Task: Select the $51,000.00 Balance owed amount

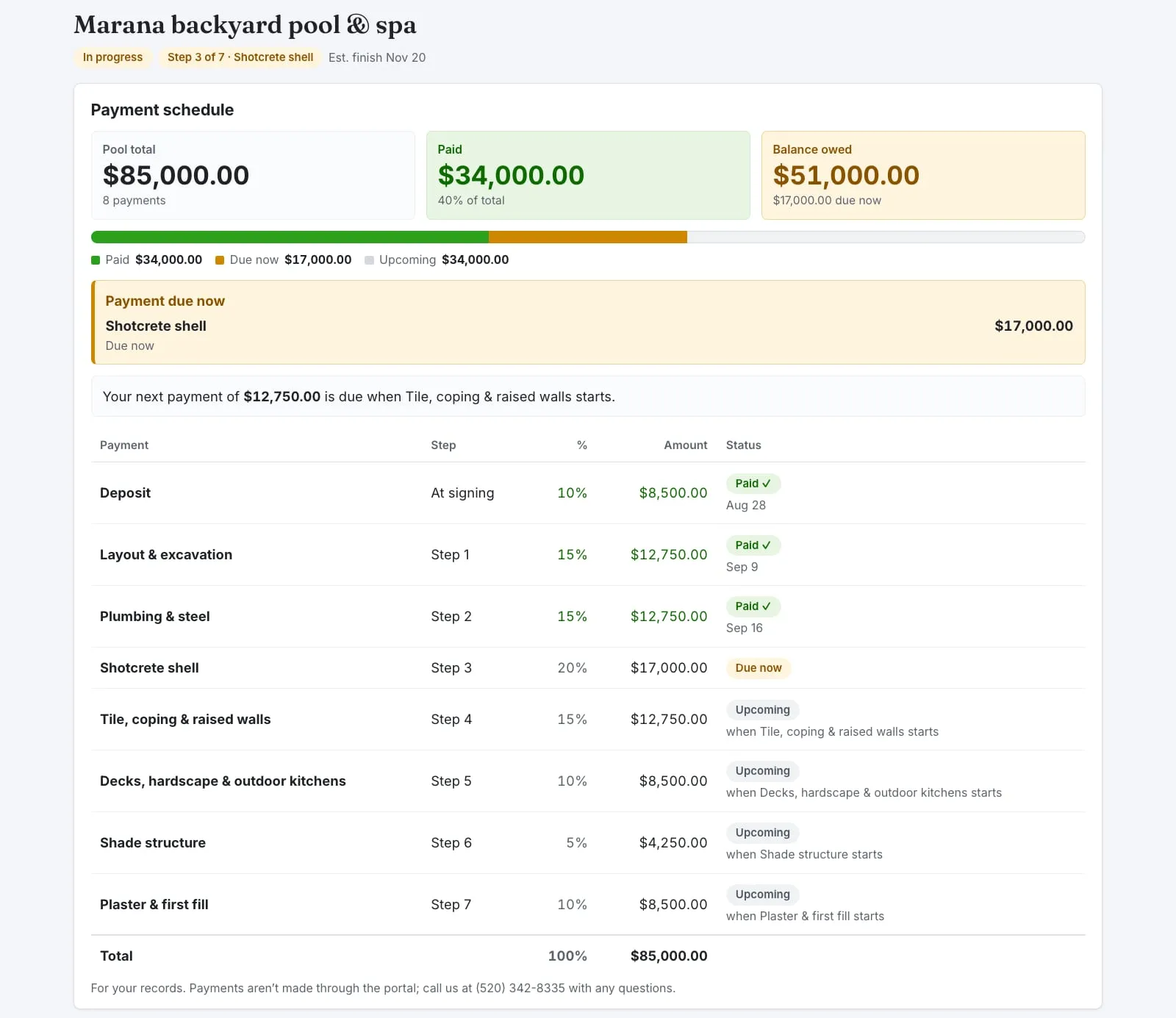Action: (x=846, y=175)
